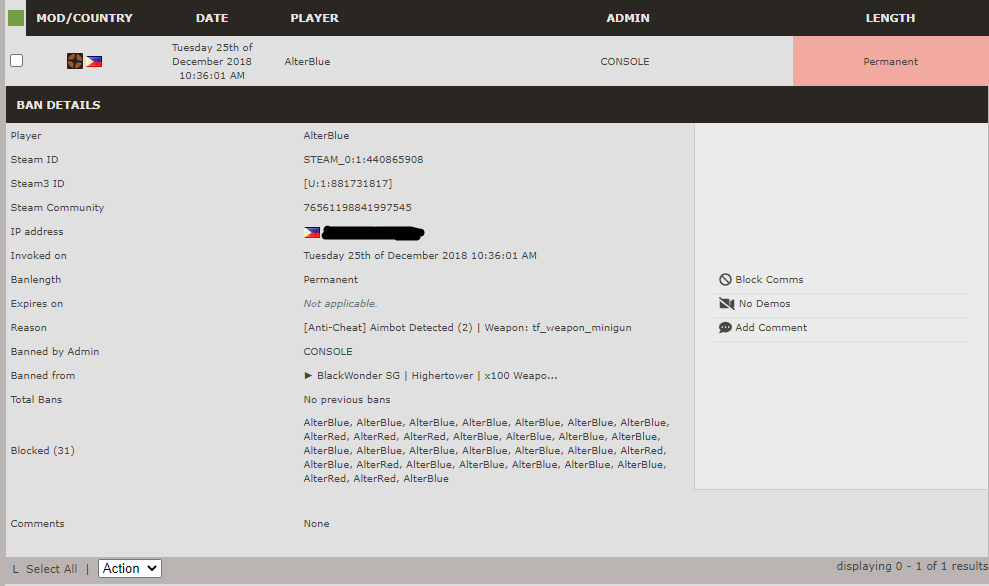The width and height of the screenshot is (989, 586).
Task: Click the Total Bans label
Action: (x=37, y=399)
